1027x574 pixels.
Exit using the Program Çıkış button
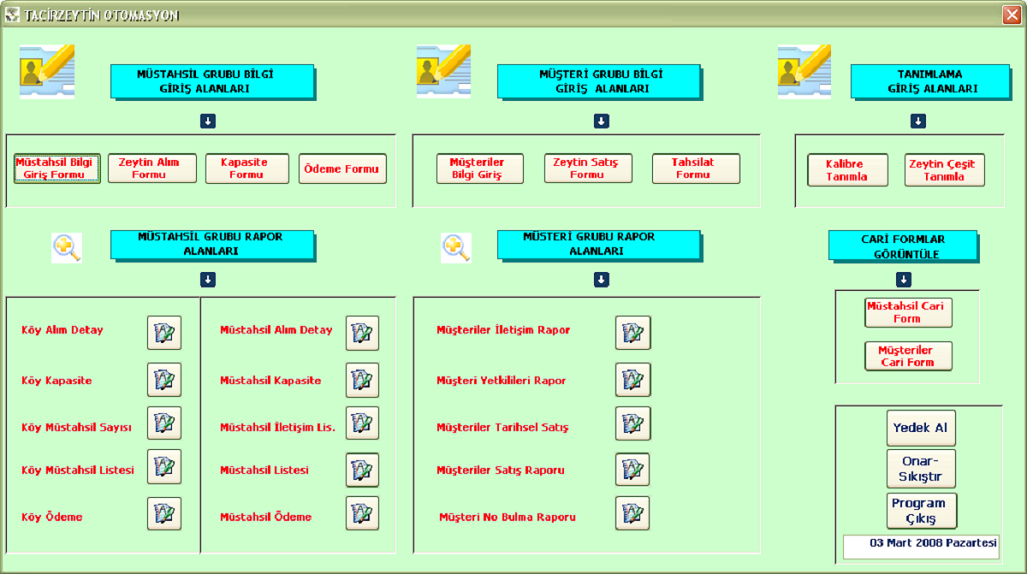tap(921, 511)
